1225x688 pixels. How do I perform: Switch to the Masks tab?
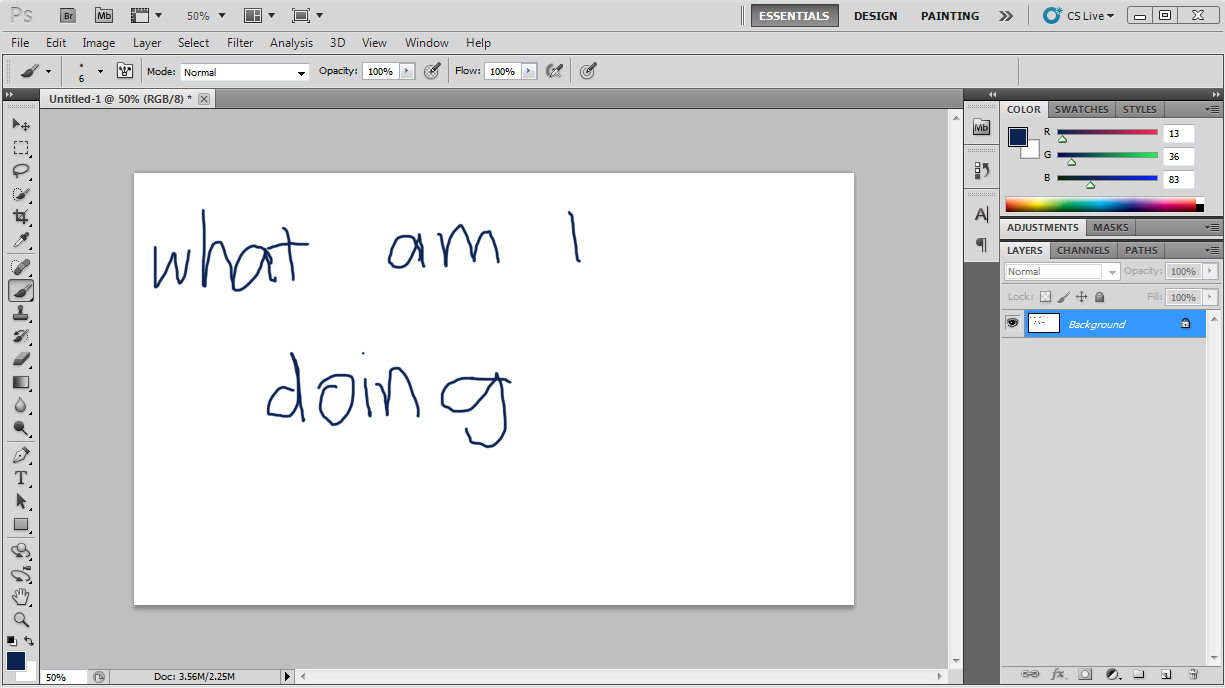(x=1111, y=227)
